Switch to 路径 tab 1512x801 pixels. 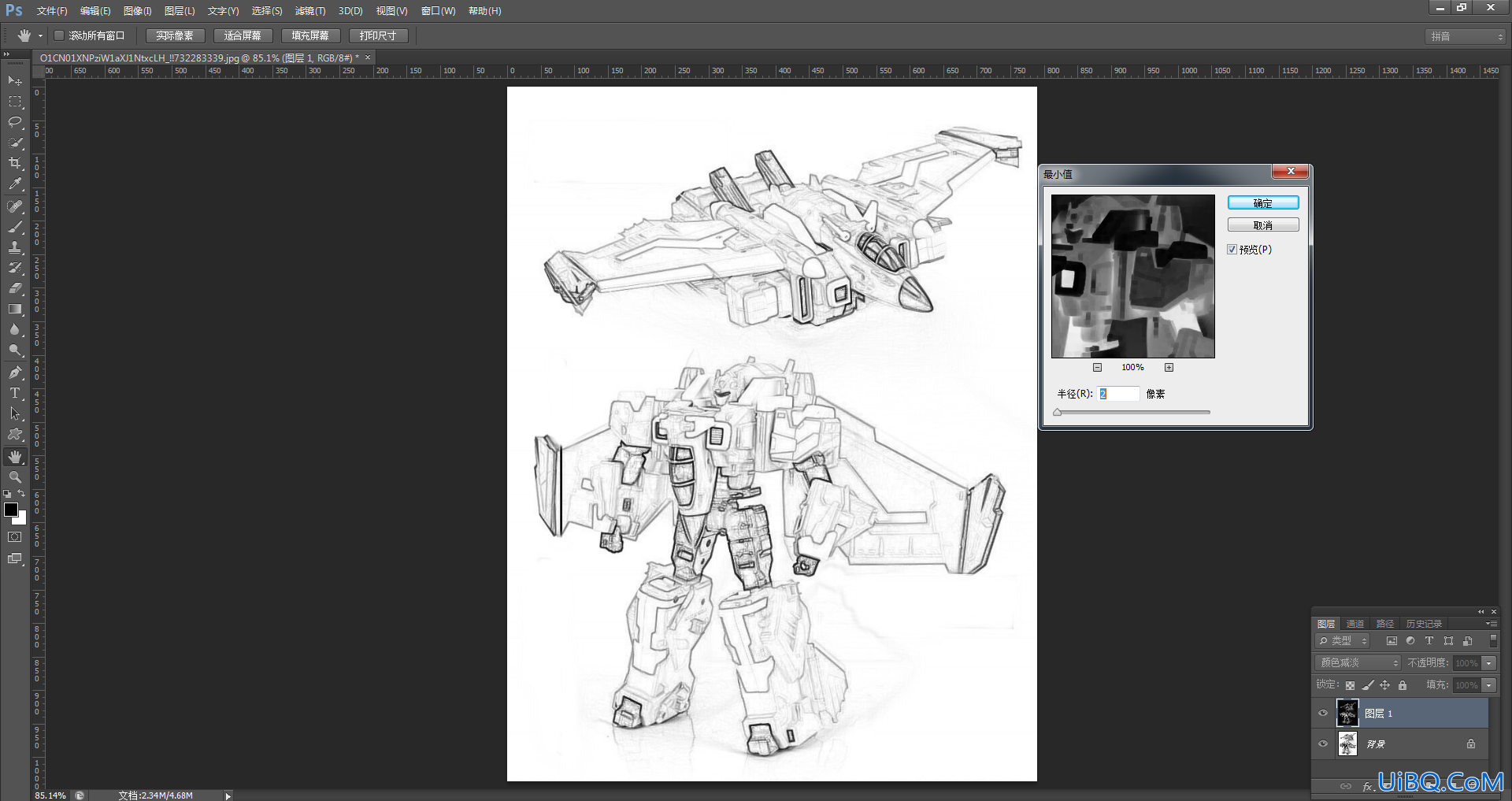1385,624
